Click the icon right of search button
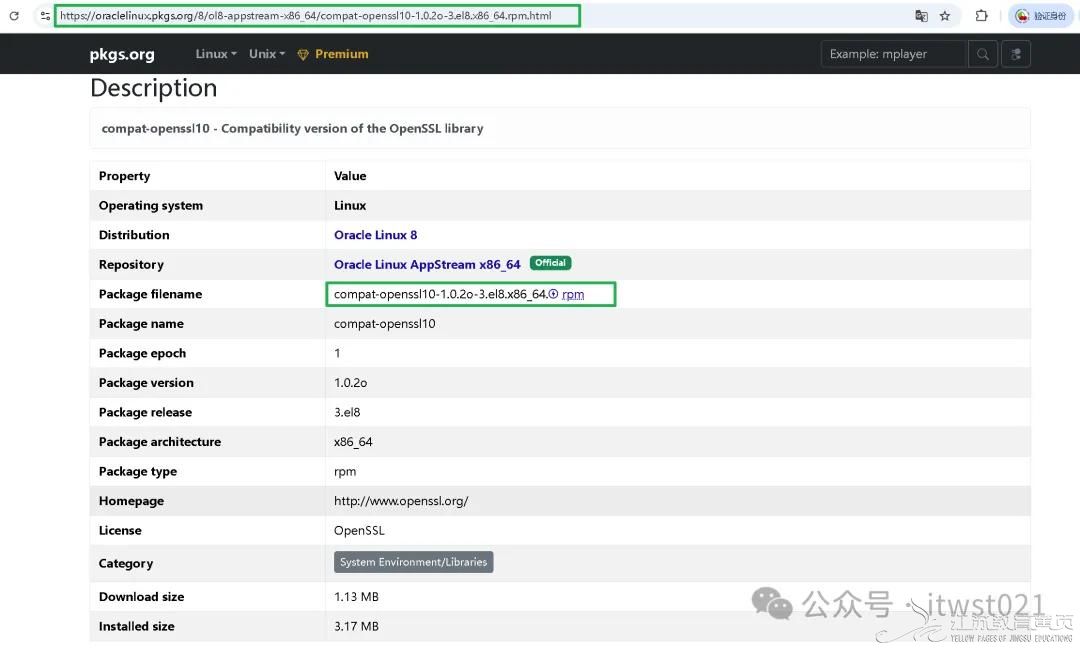Image resolution: width=1080 pixels, height=648 pixels. (x=1016, y=54)
